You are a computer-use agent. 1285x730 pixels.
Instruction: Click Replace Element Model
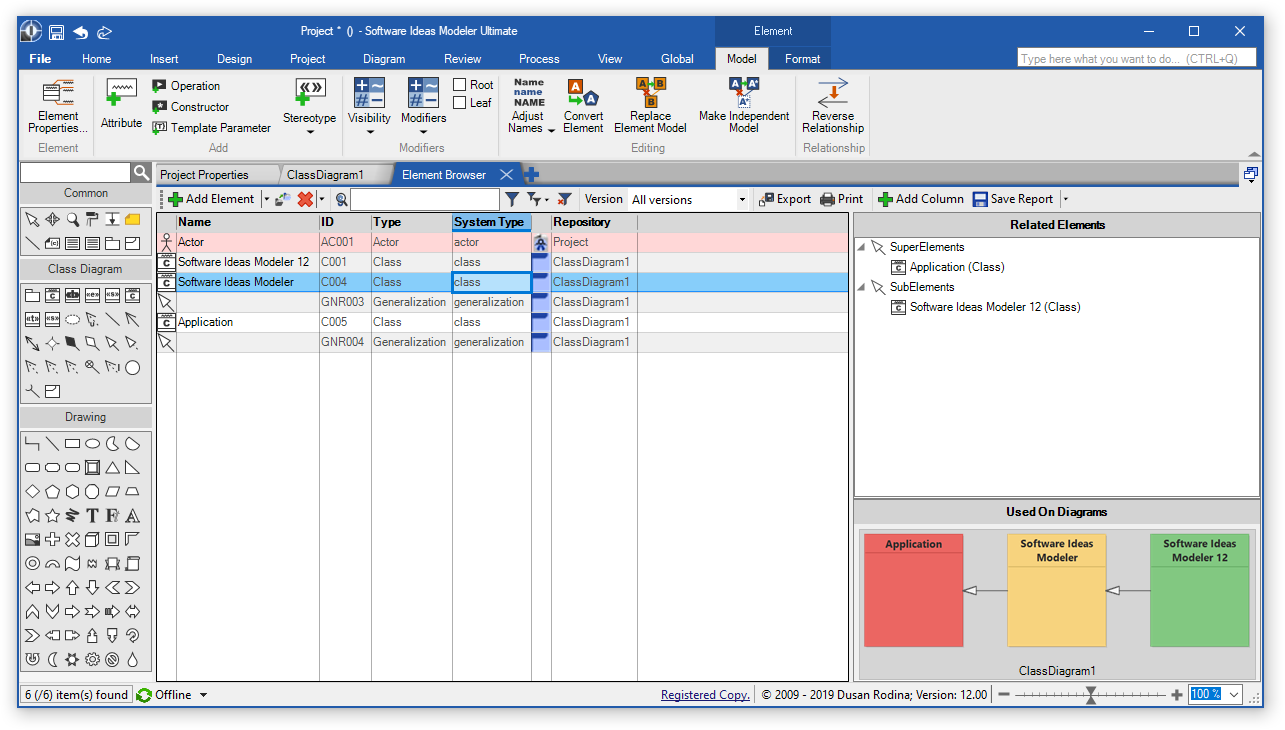650,107
